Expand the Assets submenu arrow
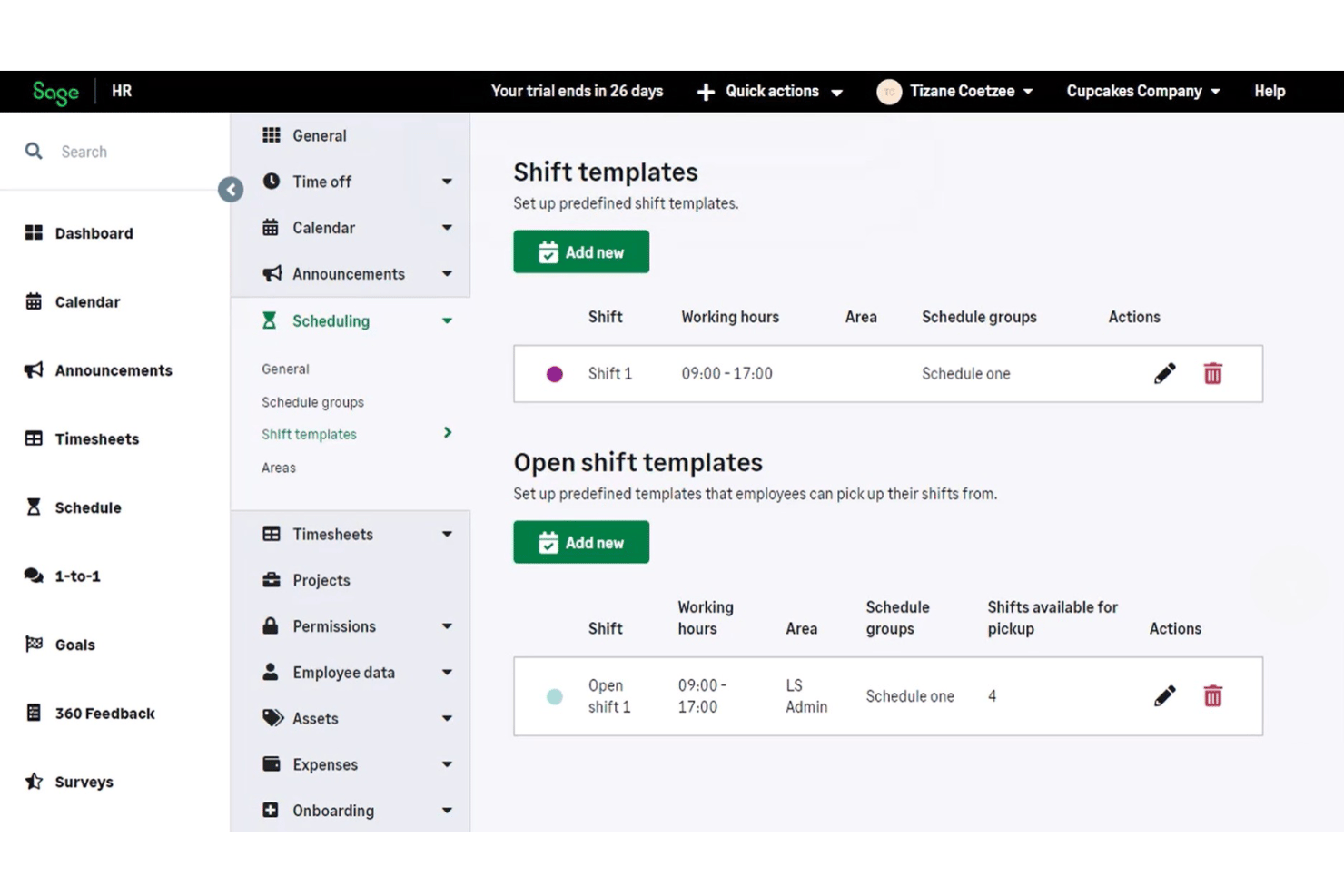The width and height of the screenshot is (1344, 896). [x=447, y=718]
